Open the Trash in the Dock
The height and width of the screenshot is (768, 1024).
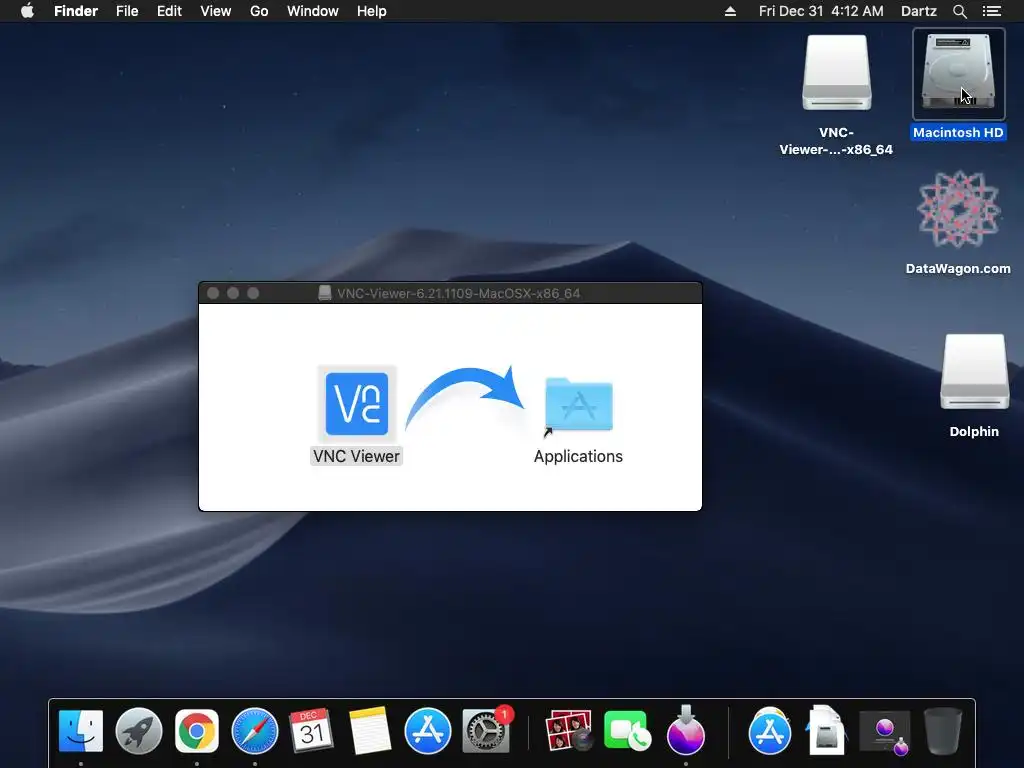click(x=943, y=731)
